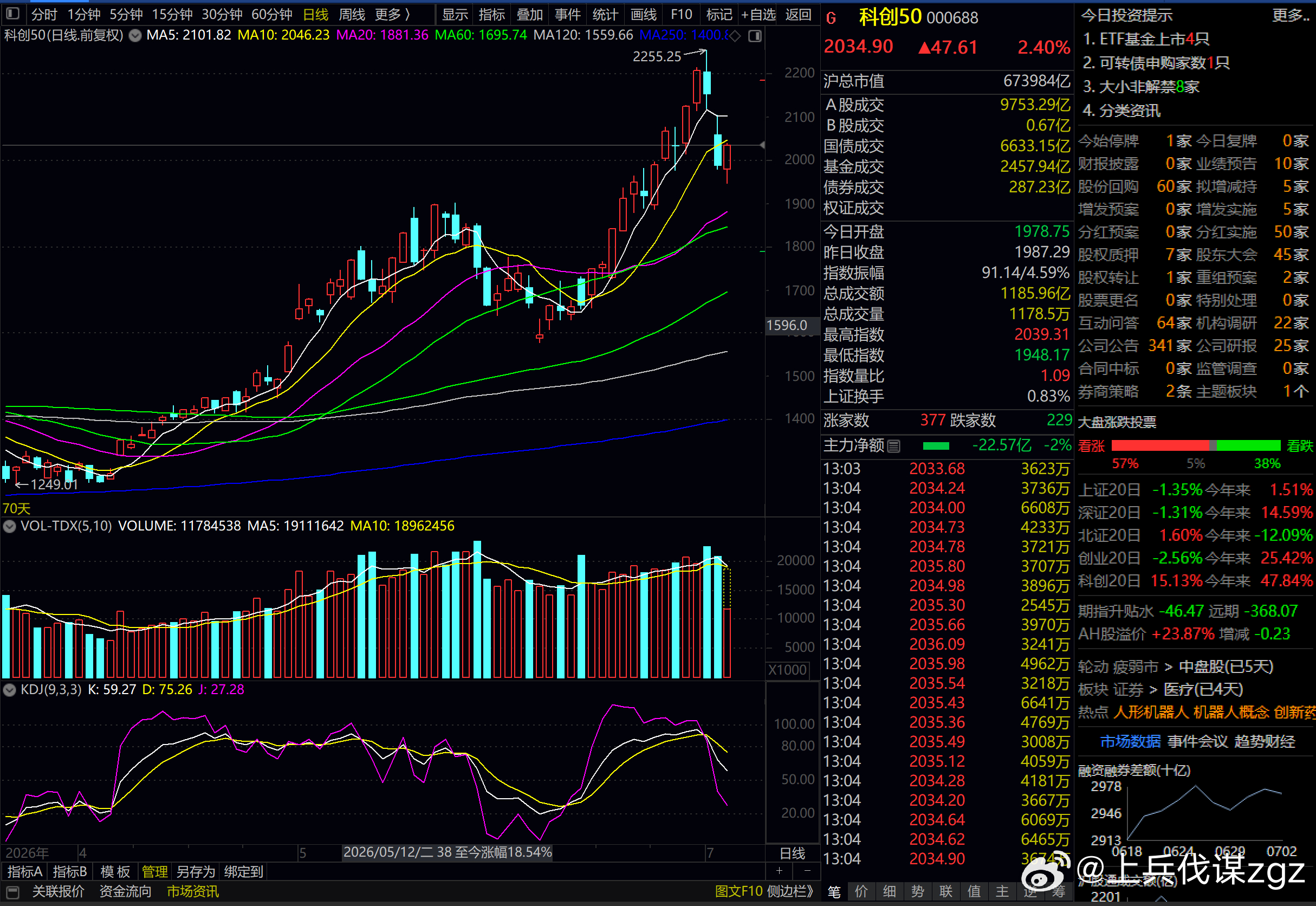Open the 指标 menu

[x=491, y=14]
